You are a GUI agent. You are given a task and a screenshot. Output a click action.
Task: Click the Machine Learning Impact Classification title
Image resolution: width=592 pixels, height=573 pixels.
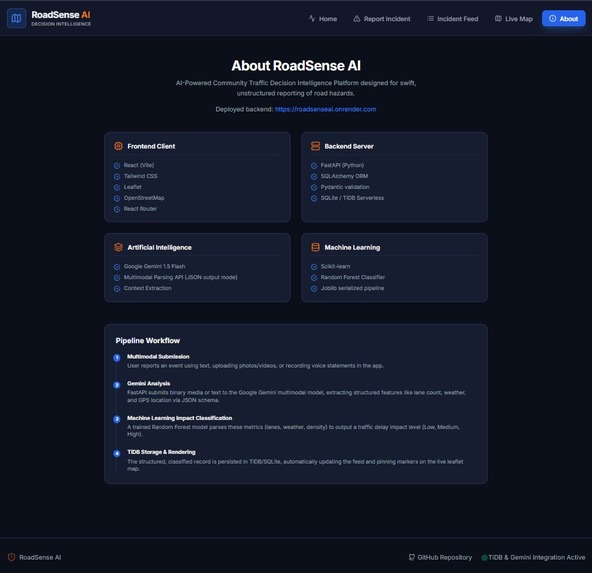[x=180, y=418]
